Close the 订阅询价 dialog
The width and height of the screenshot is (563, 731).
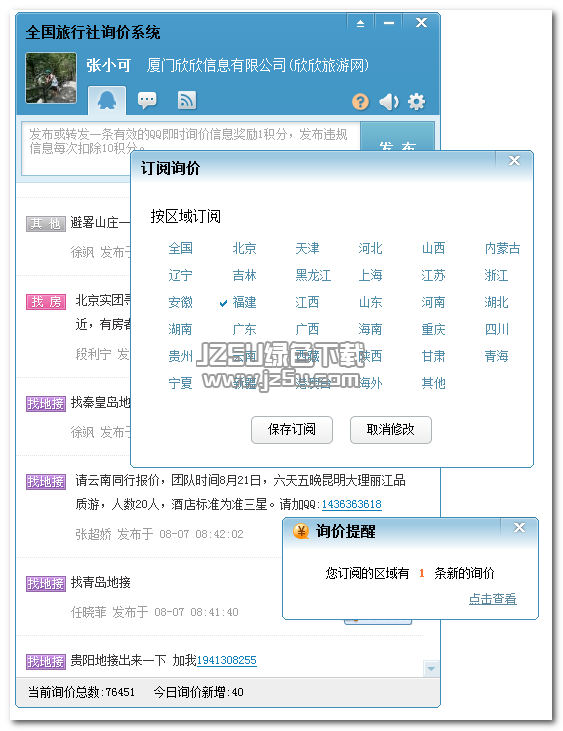click(515, 161)
